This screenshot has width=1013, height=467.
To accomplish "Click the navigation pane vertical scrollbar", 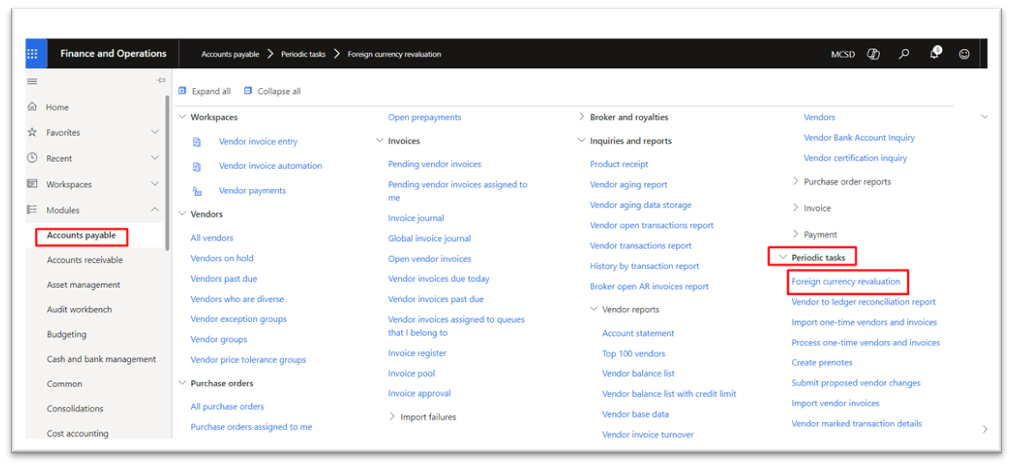I will 168,172.
